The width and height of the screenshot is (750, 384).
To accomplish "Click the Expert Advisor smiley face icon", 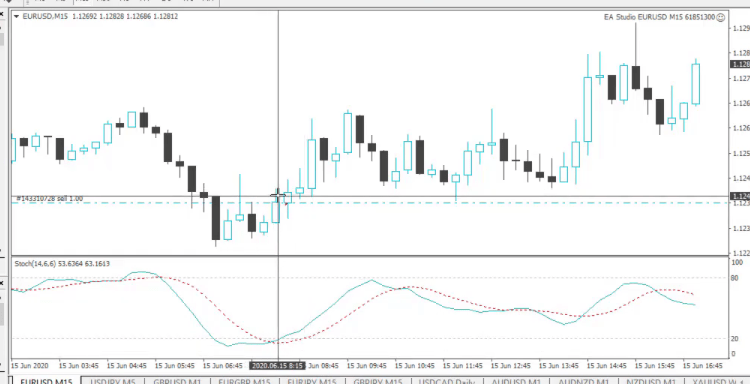I will 721,17.
